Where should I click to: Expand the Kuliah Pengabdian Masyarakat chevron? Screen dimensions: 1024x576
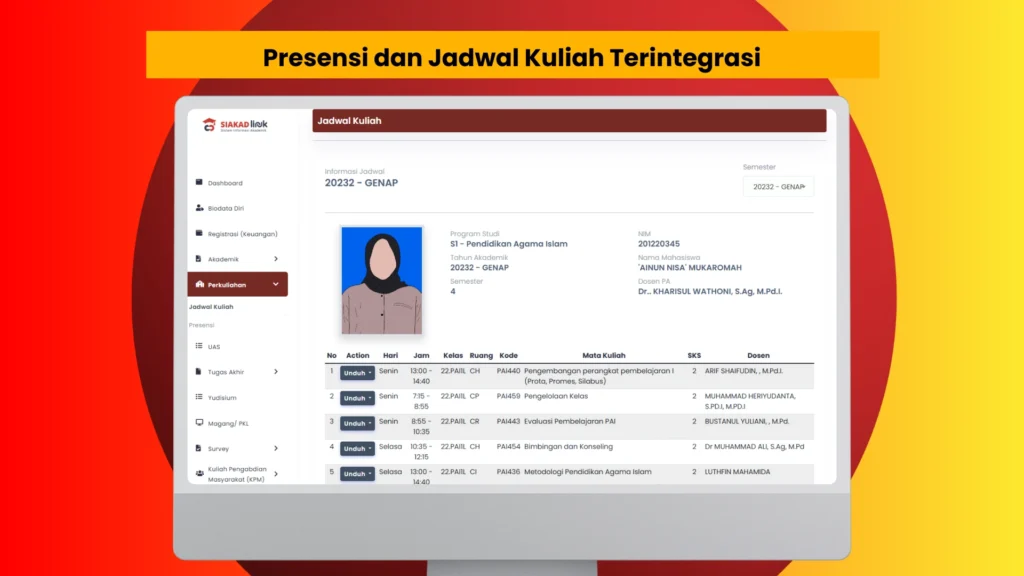[x=276, y=473]
